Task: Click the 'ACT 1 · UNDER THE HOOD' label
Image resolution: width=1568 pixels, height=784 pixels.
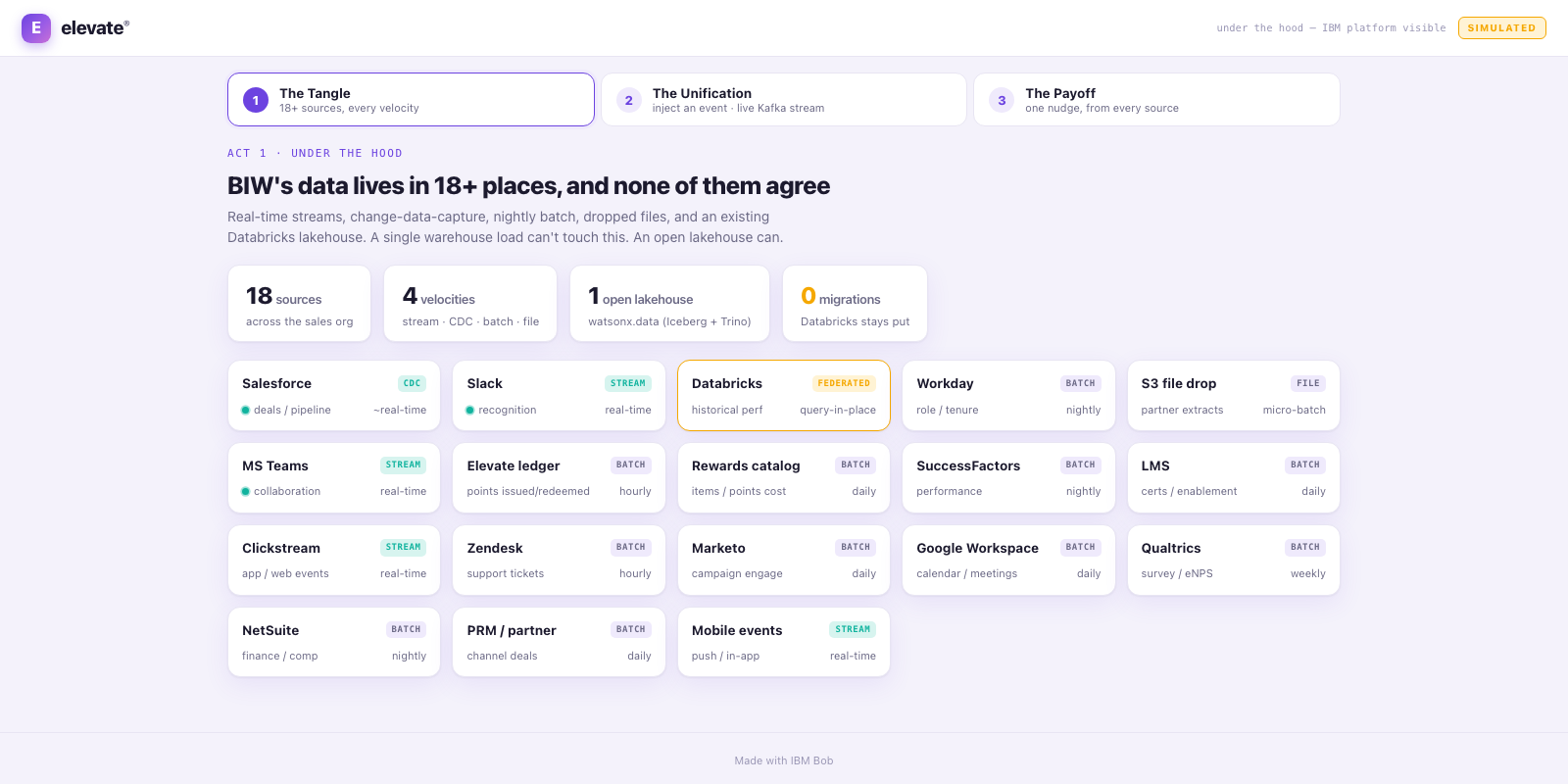Action: tap(315, 153)
